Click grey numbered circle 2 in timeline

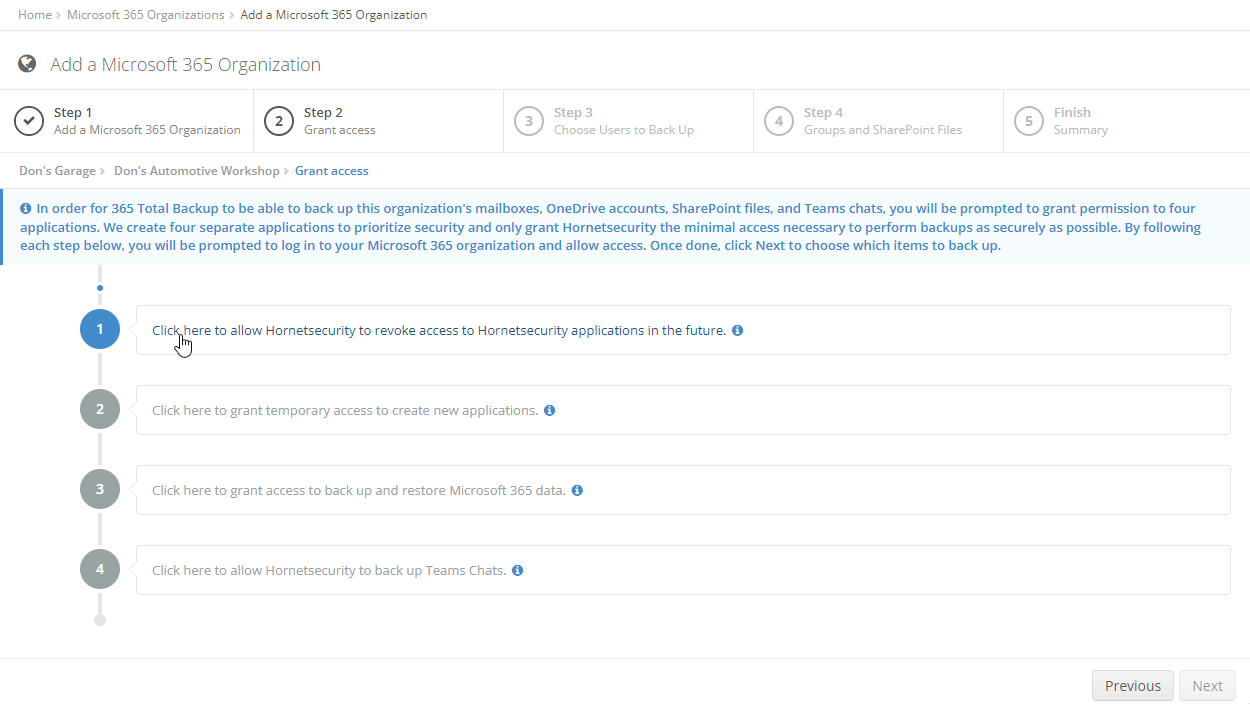click(100, 409)
